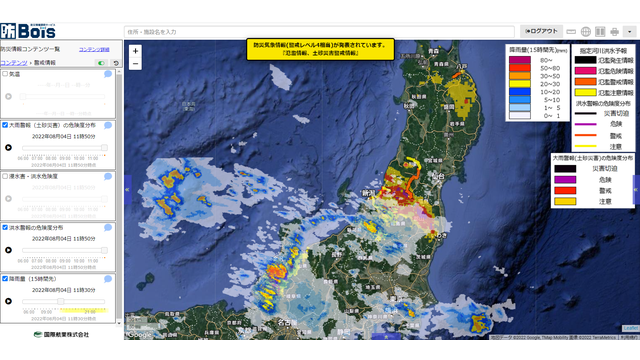Screen dimensions: 640x360
Task: Click the 洪水警報の危険度分布 slider handle
Action: click(104, 250)
